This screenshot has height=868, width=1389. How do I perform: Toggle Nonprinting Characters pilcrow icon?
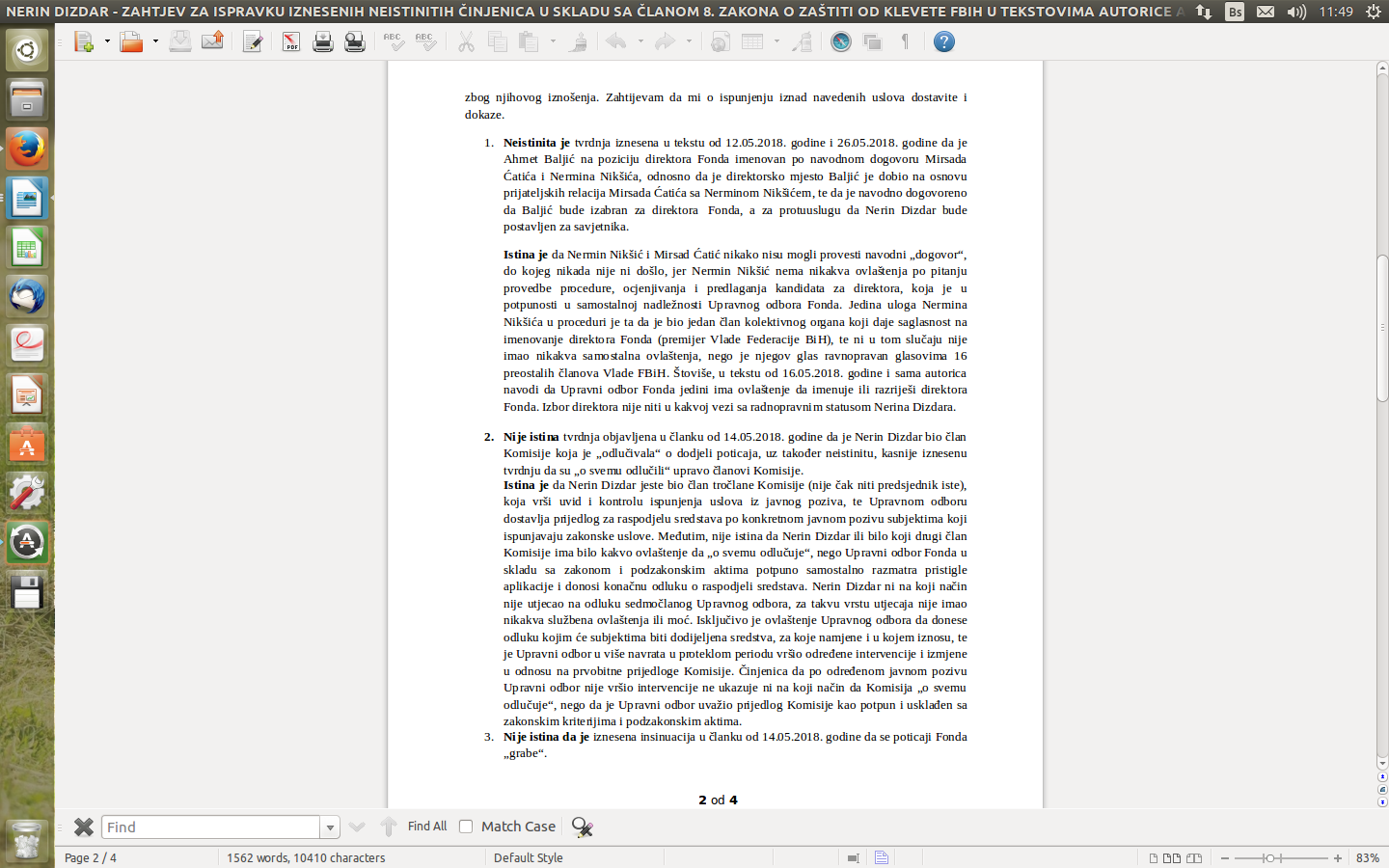click(905, 41)
